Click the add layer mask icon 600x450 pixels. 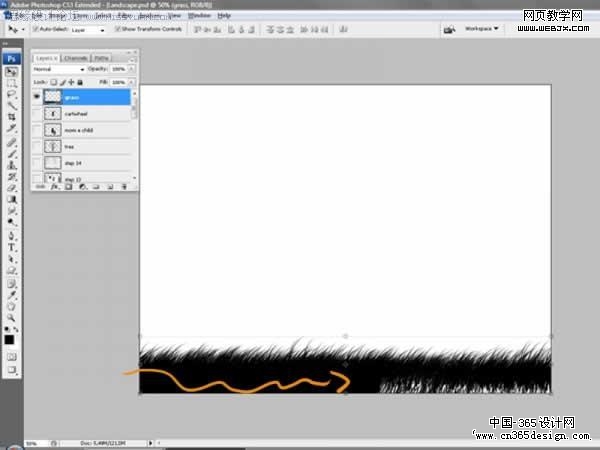pyautogui.click(x=68, y=187)
